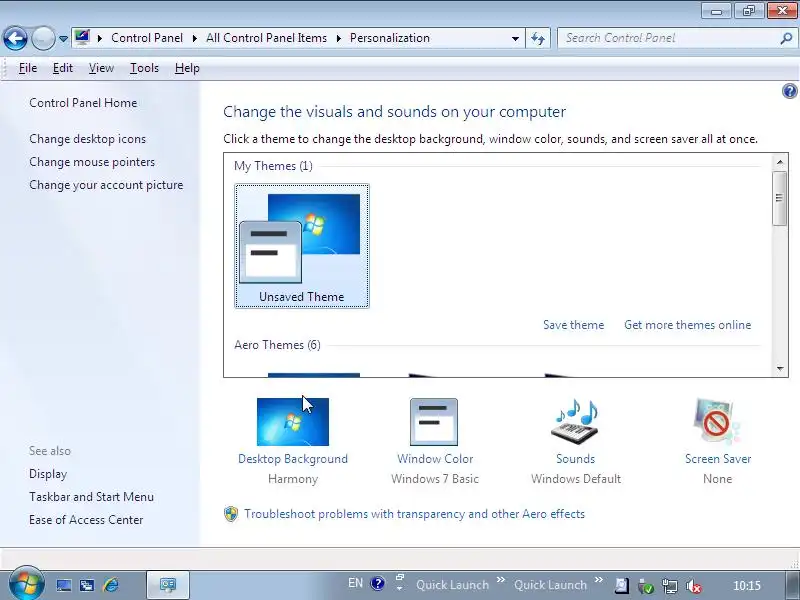Image resolution: width=800 pixels, height=600 pixels.
Task: Click the language bar options small arrow
Action: click(x=400, y=588)
